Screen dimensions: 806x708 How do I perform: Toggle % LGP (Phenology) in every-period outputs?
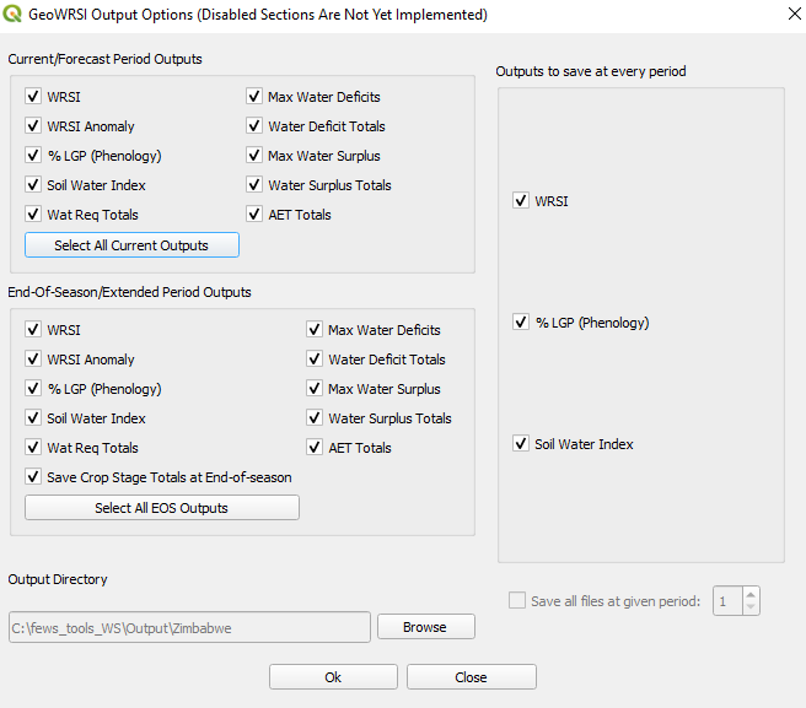[x=520, y=322]
